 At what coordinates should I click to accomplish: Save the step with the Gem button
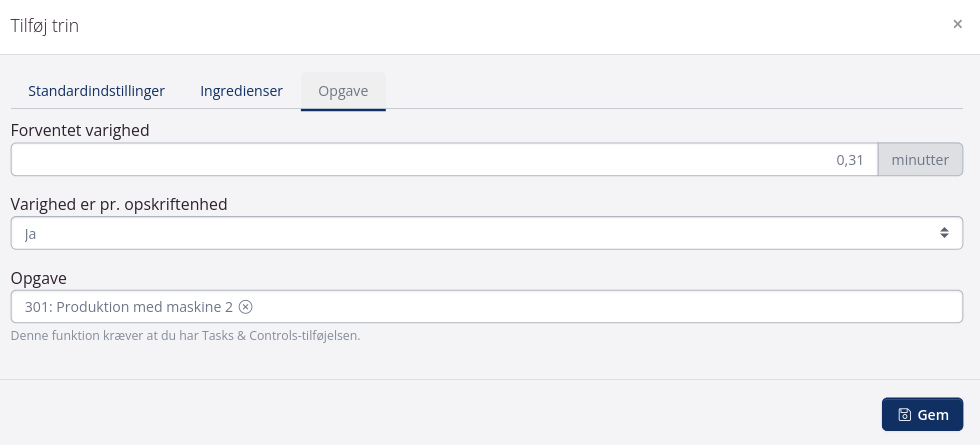tap(922, 414)
